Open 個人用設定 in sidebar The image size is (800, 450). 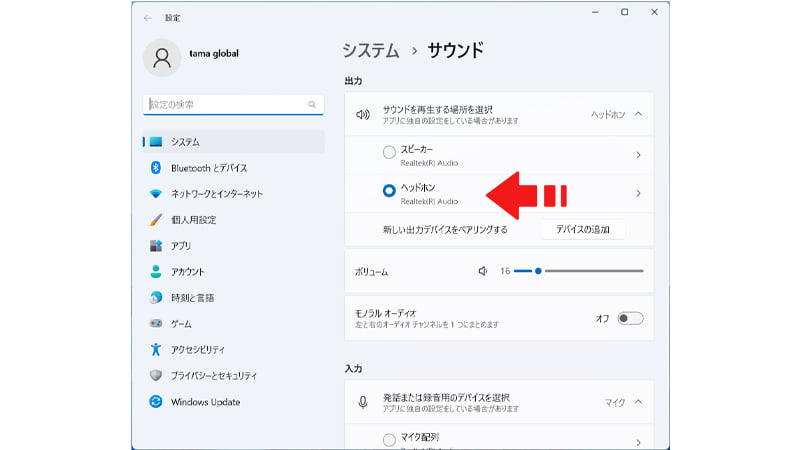point(193,220)
